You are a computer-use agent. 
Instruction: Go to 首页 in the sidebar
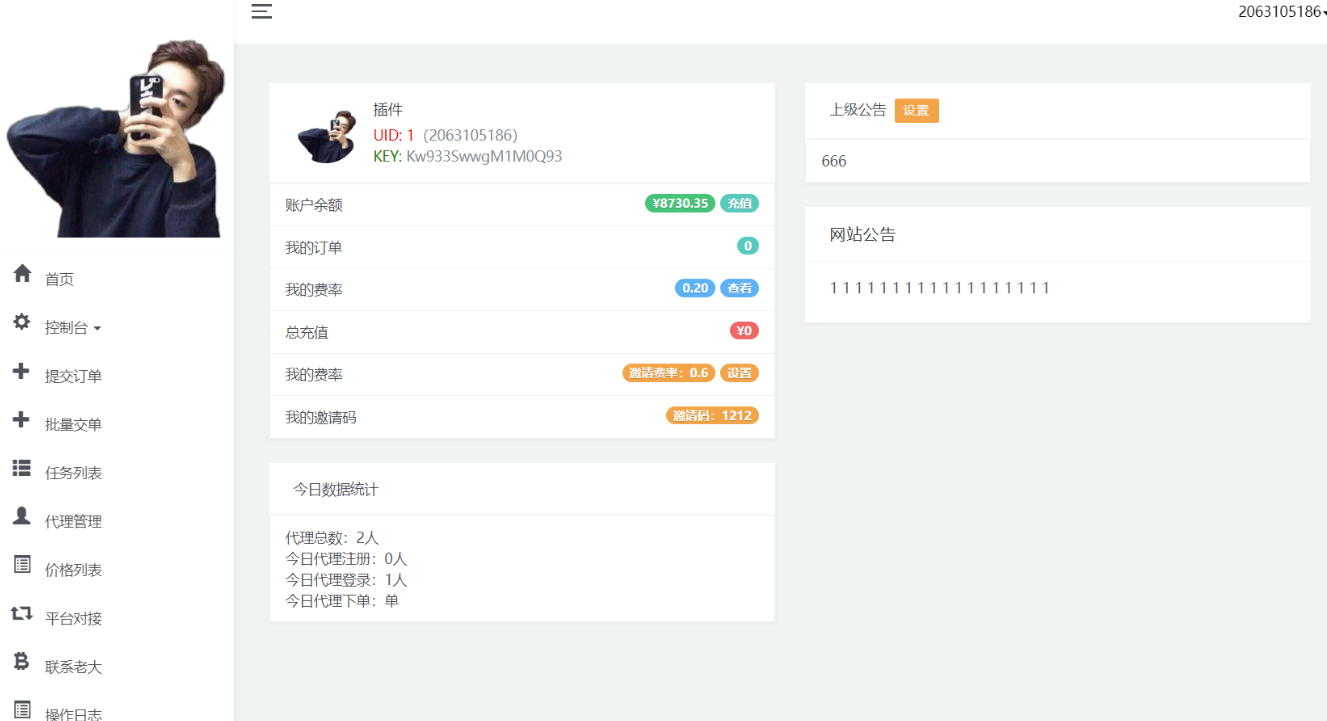[x=59, y=280]
